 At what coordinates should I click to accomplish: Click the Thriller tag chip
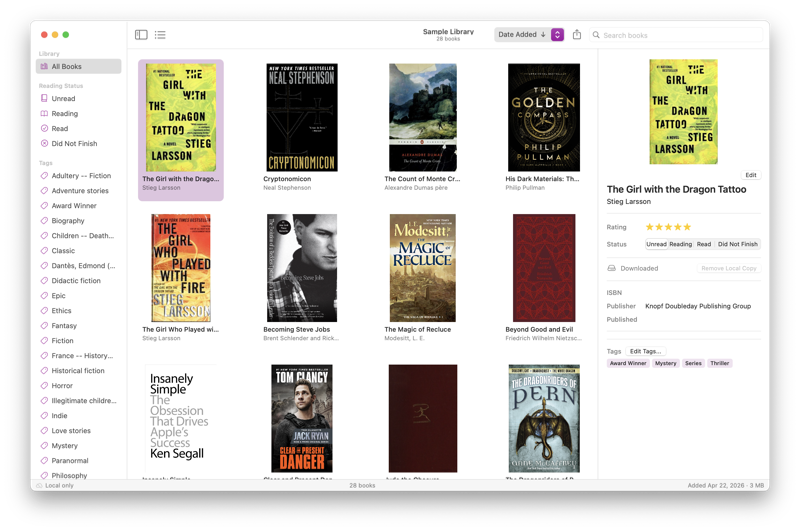pos(719,363)
